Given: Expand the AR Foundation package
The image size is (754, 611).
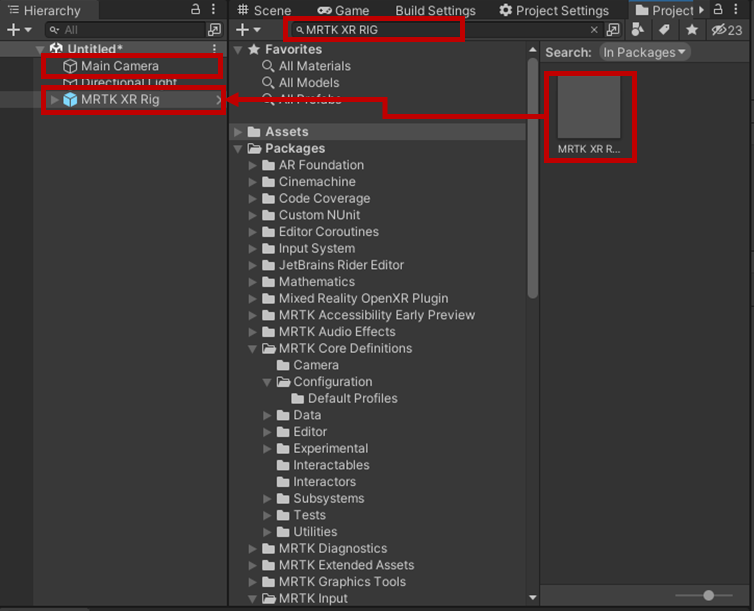Looking at the screenshot, I should pos(252,165).
